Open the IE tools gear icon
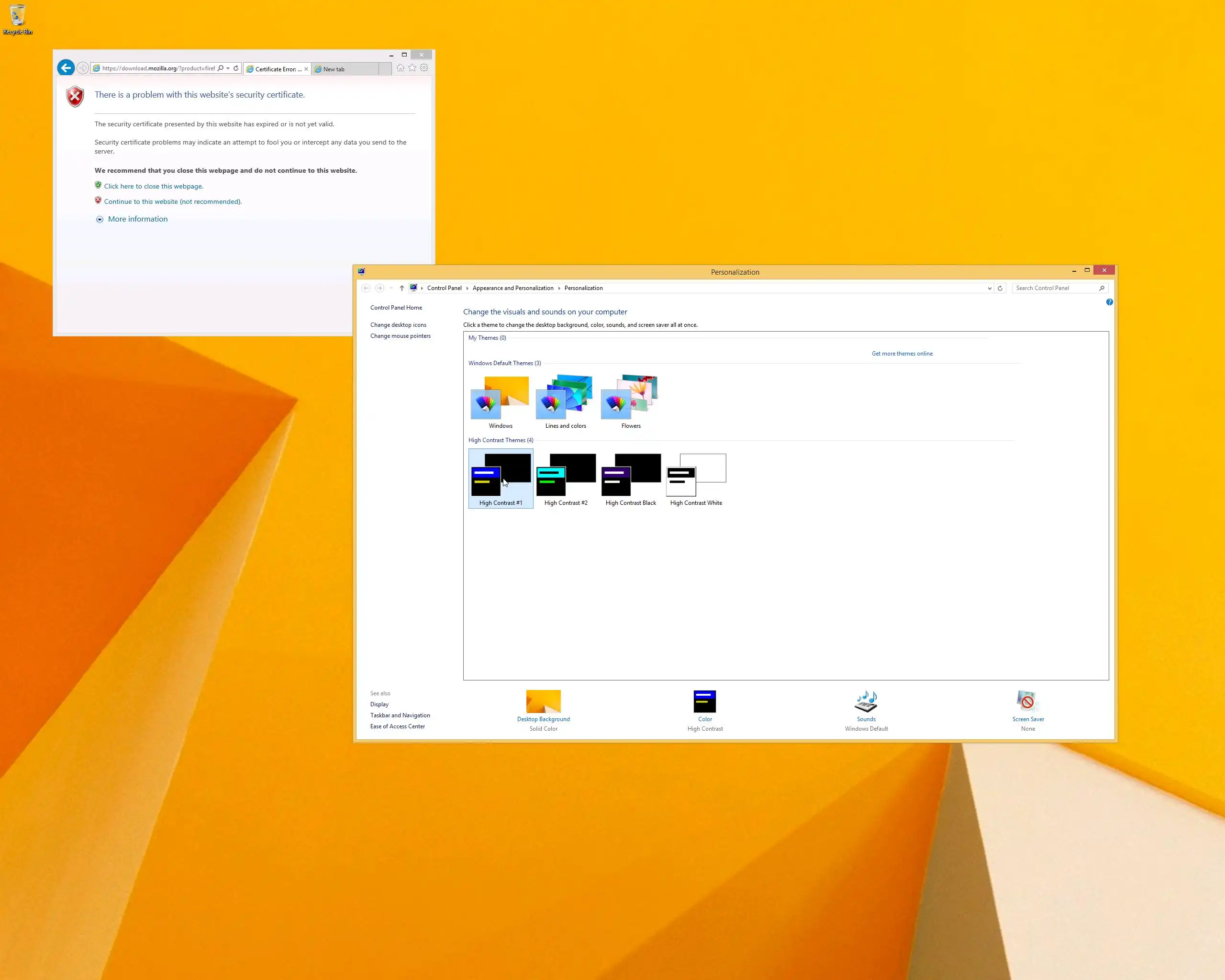Viewport: 1225px width, 980px height. pos(424,68)
